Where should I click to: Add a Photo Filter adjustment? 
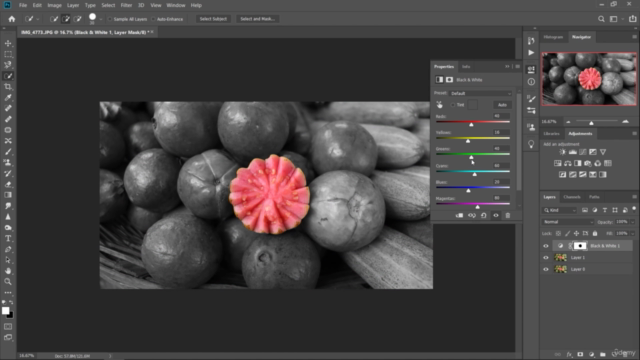(x=588, y=163)
